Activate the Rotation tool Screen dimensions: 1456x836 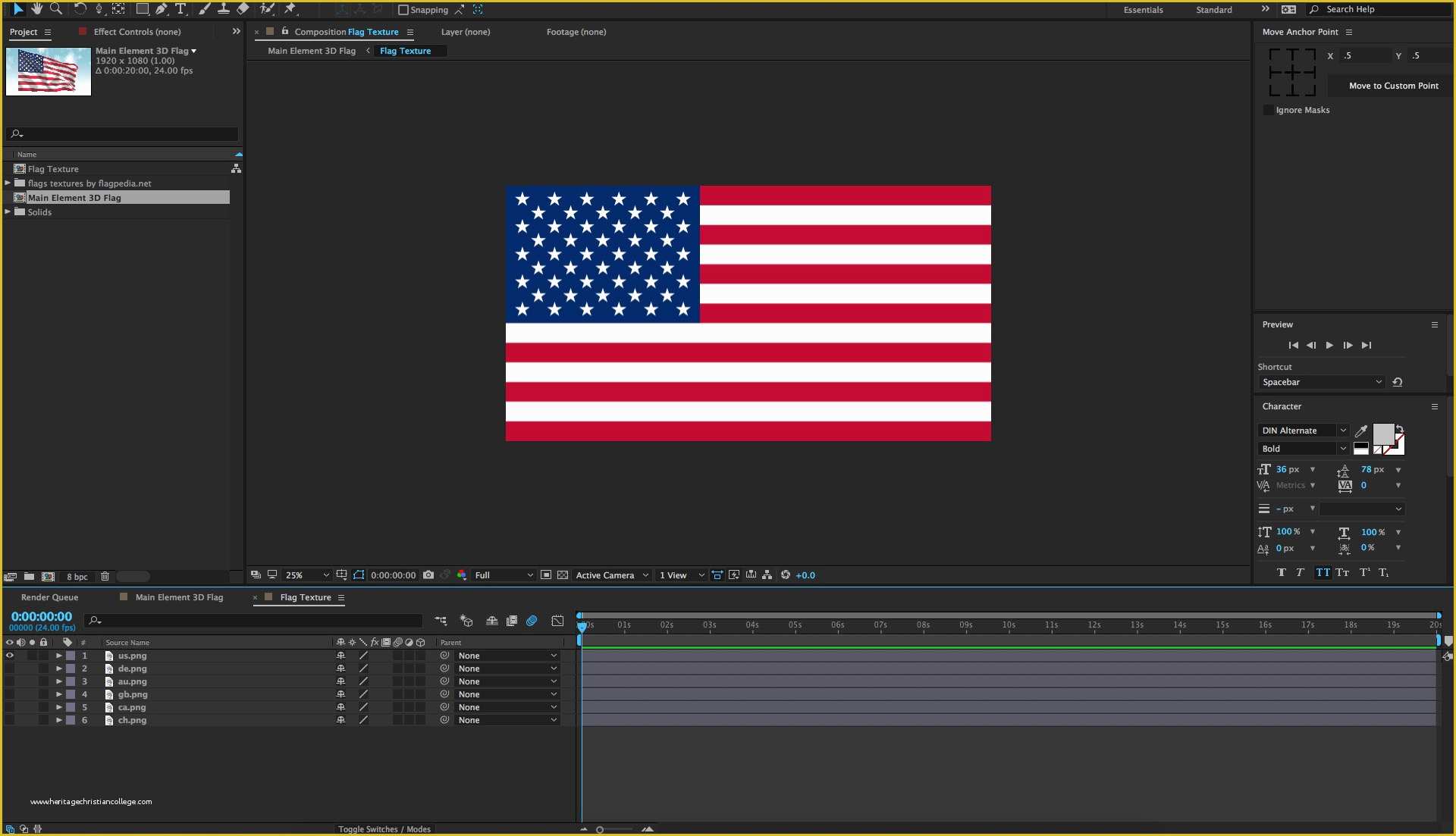click(80, 10)
